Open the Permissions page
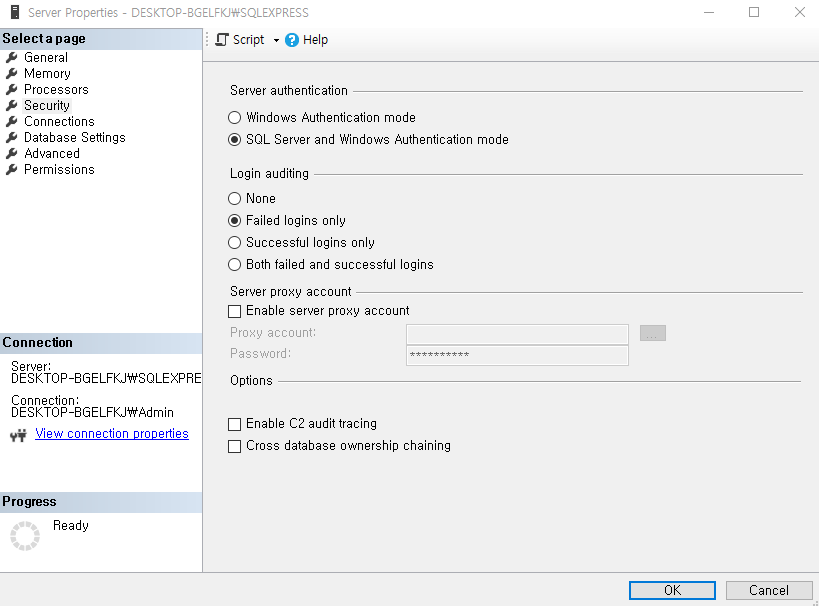 (x=59, y=170)
